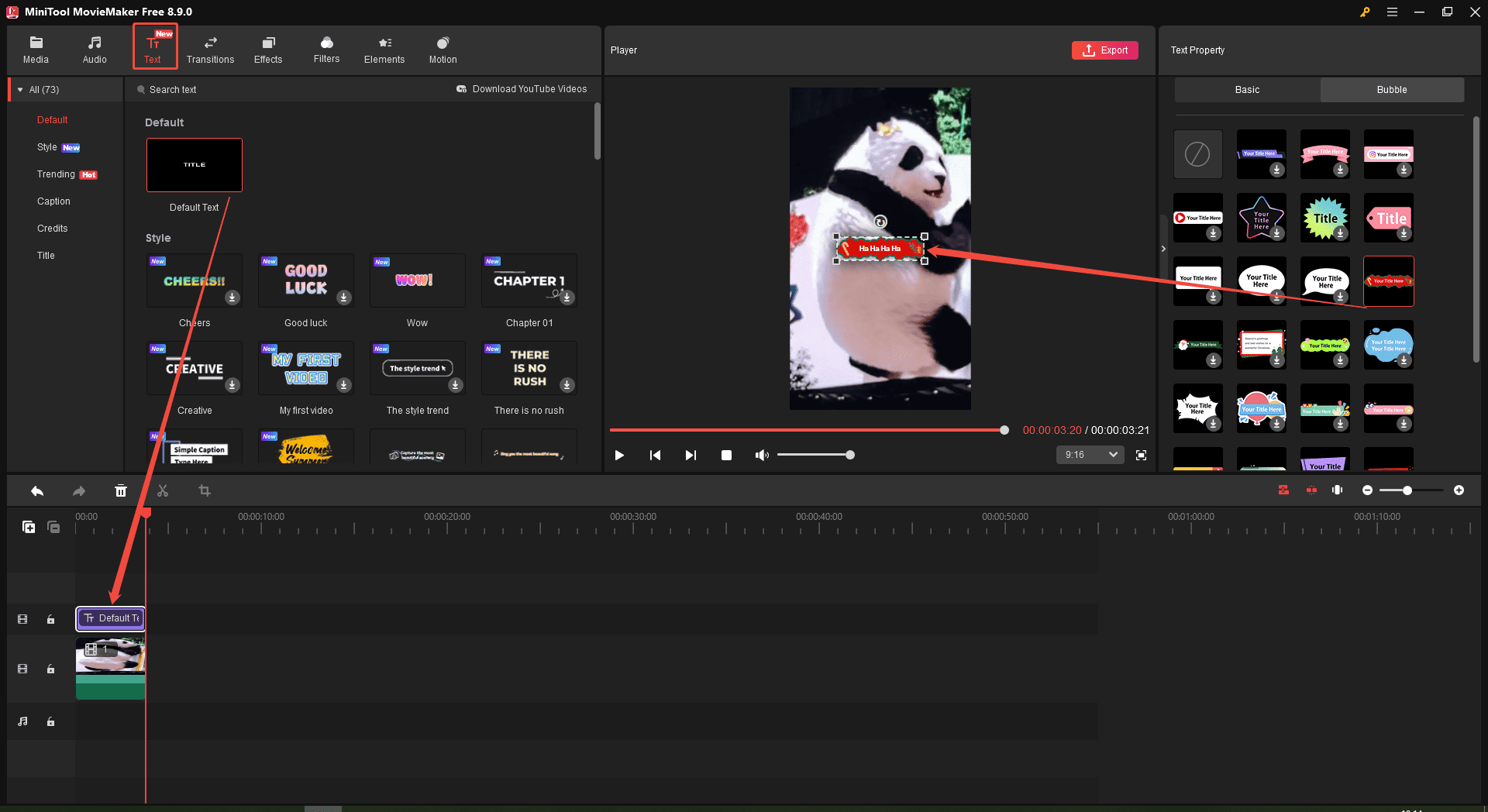Open the Motion library

point(443,49)
